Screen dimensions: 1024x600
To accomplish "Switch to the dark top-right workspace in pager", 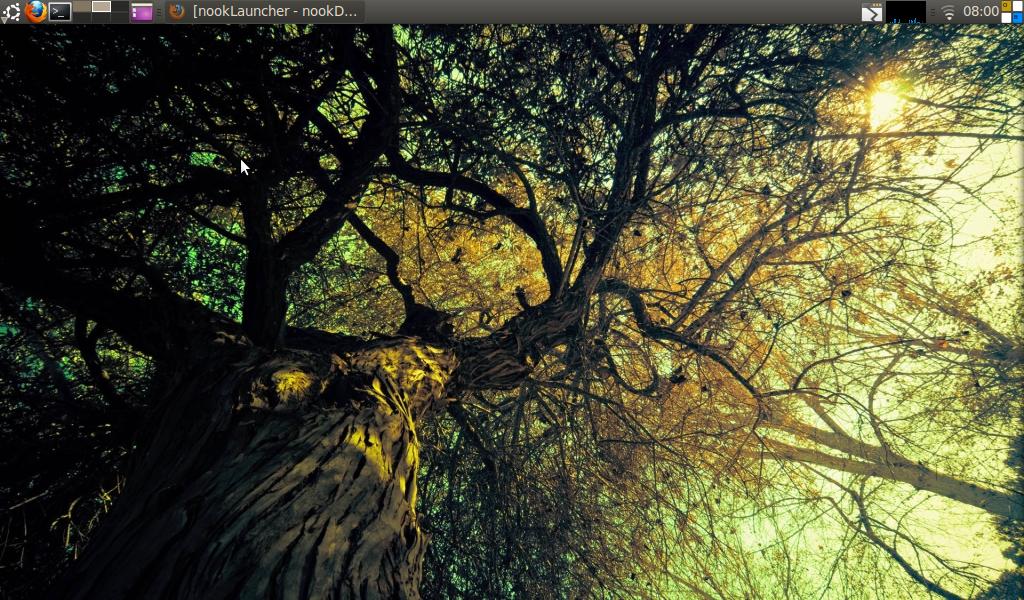I will tap(119, 6).
